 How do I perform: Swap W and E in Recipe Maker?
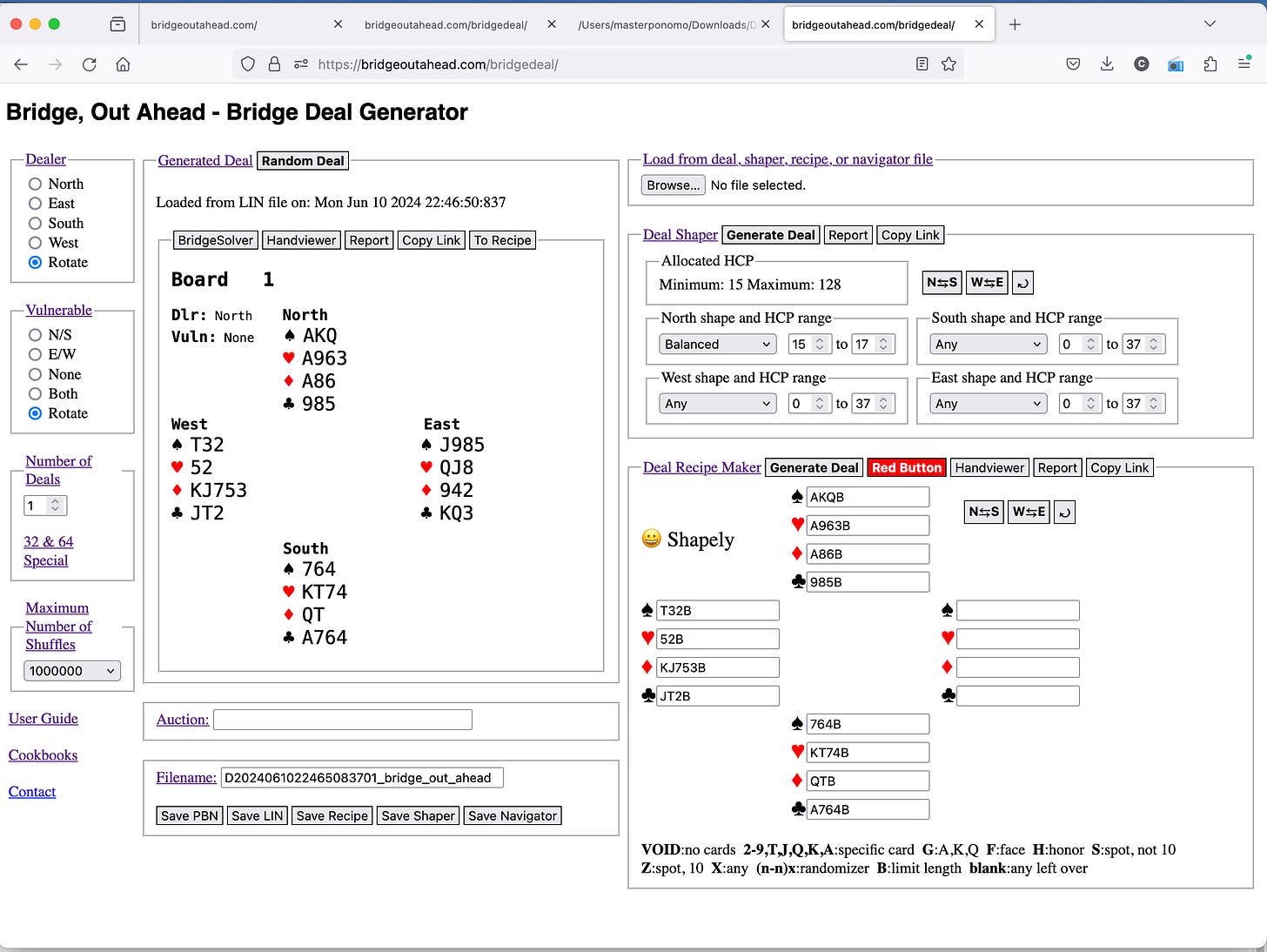click(1029, 512)
